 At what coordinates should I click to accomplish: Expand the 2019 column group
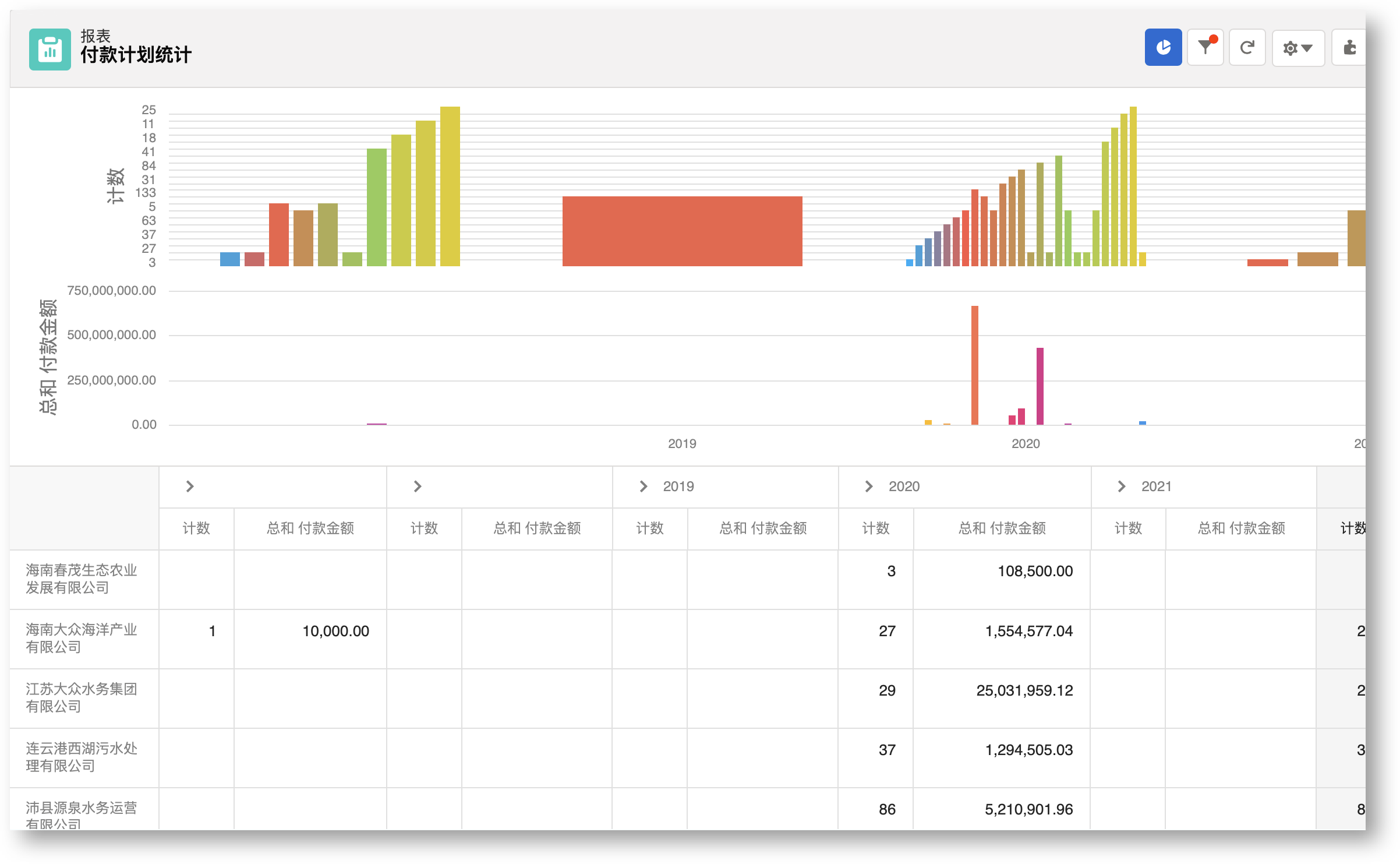(x=643, y=486)
